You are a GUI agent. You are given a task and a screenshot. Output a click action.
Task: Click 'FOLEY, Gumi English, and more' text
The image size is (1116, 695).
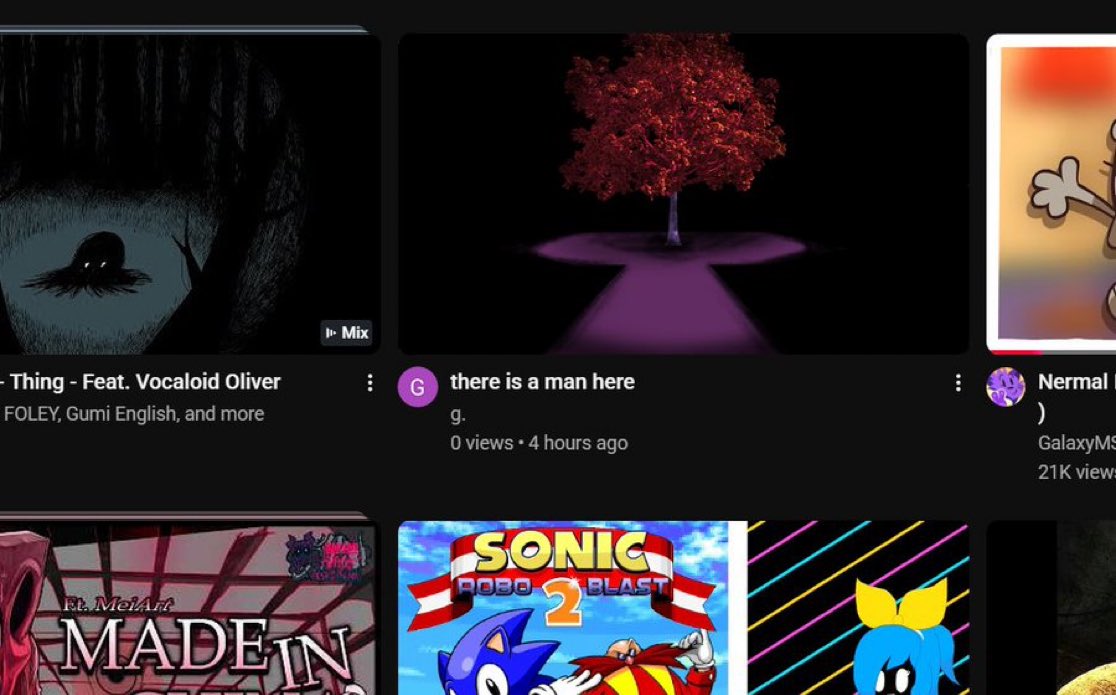(134, 414)
